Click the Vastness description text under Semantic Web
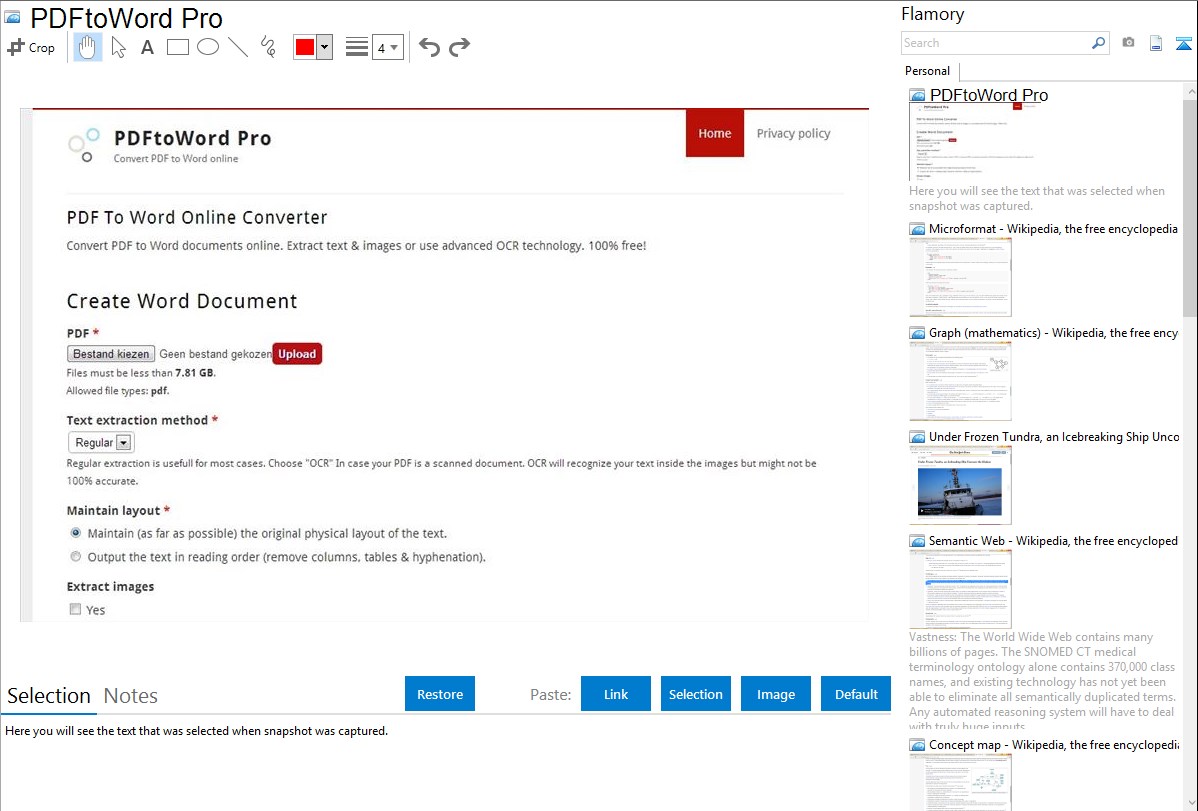 (1043, 681)
